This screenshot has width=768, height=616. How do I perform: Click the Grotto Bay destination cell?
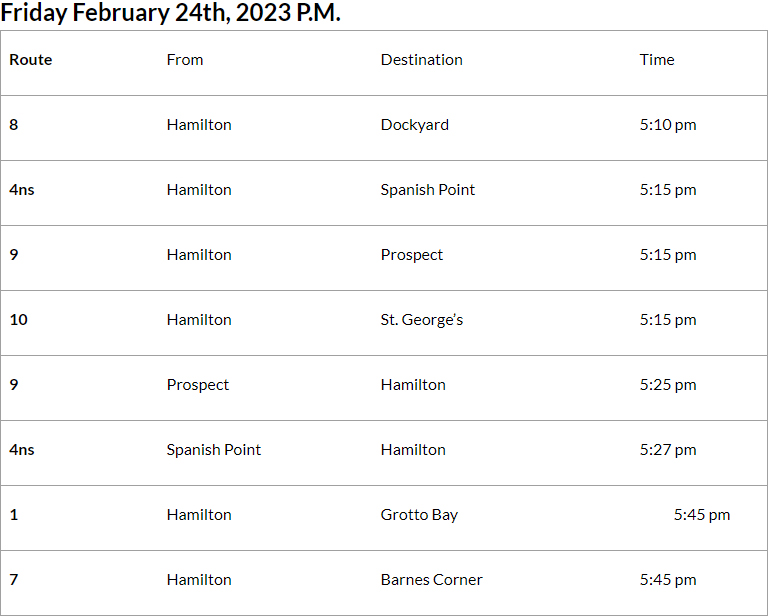click(x=419, y=515)
